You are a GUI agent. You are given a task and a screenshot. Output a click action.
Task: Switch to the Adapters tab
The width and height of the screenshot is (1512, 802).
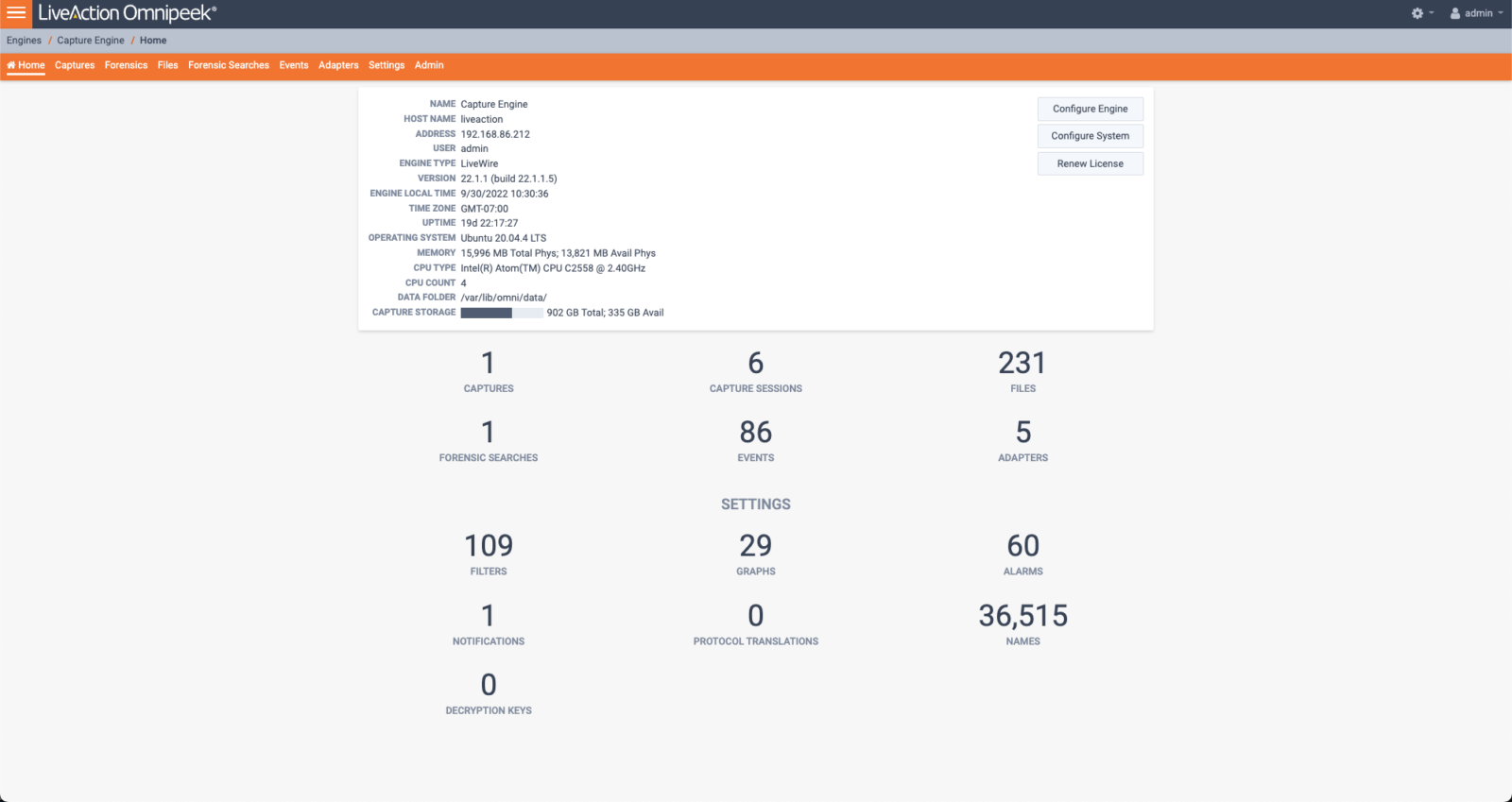click(x=338, y=65)
